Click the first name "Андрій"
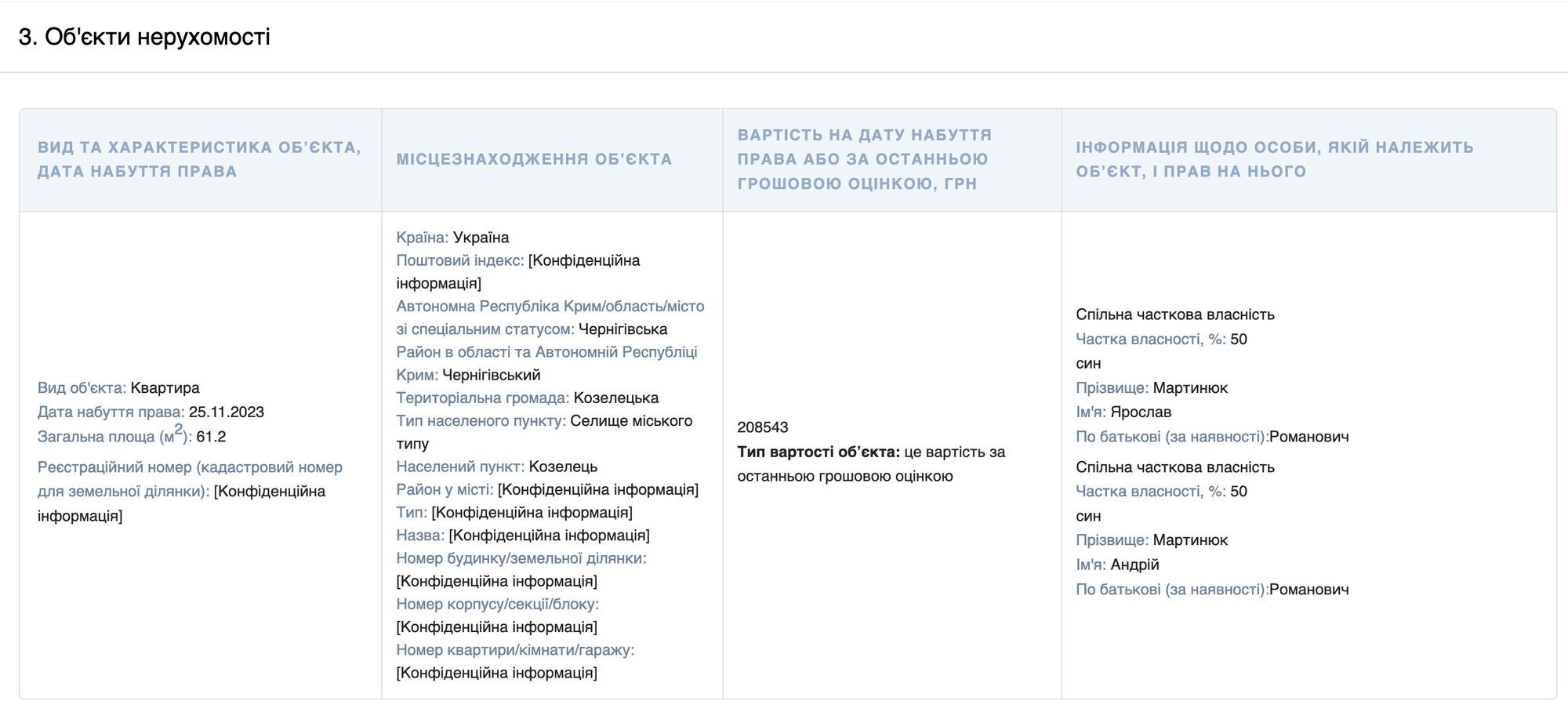This screenshot has height=712, width=1568. click(1134, 564)
